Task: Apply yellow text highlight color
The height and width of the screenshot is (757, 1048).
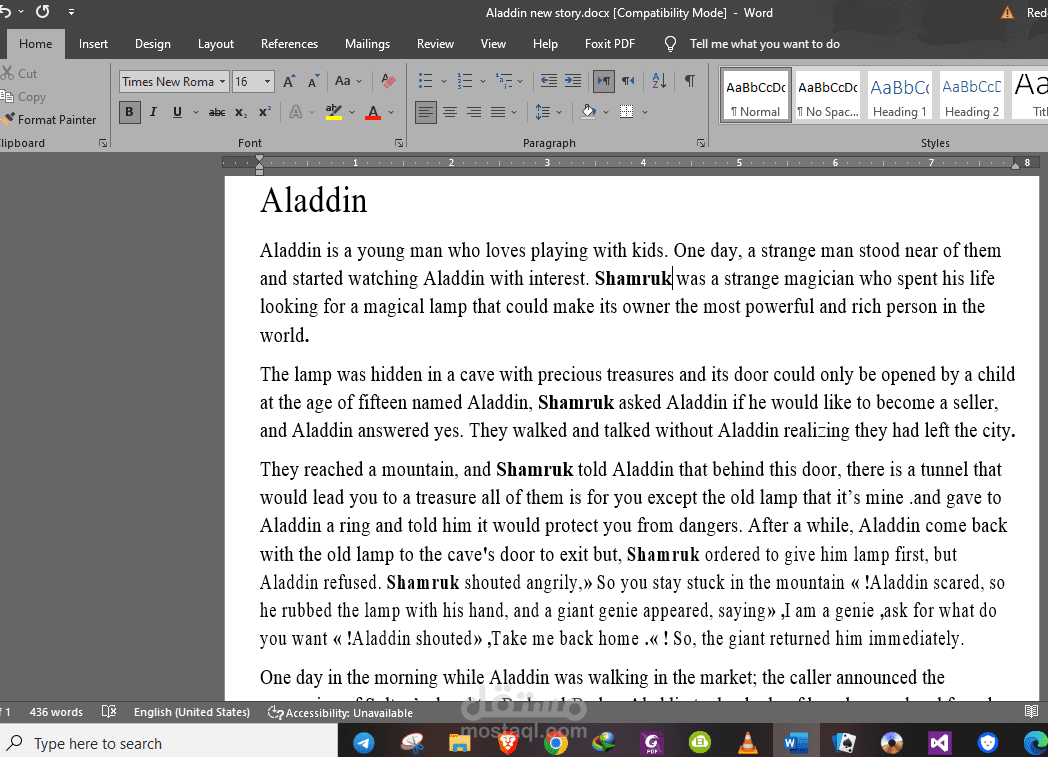Action: (x=334, y=112)
